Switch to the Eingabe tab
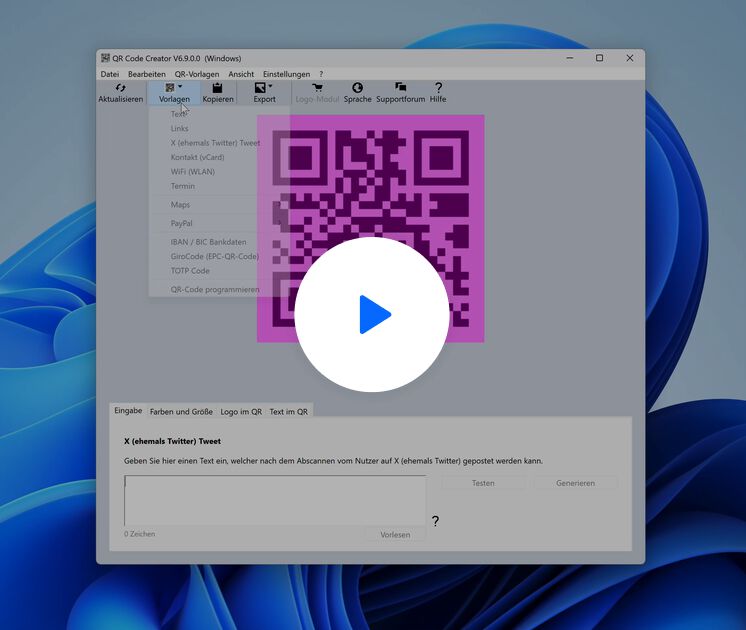Viewport: 746px width, 630px height. 128,410
